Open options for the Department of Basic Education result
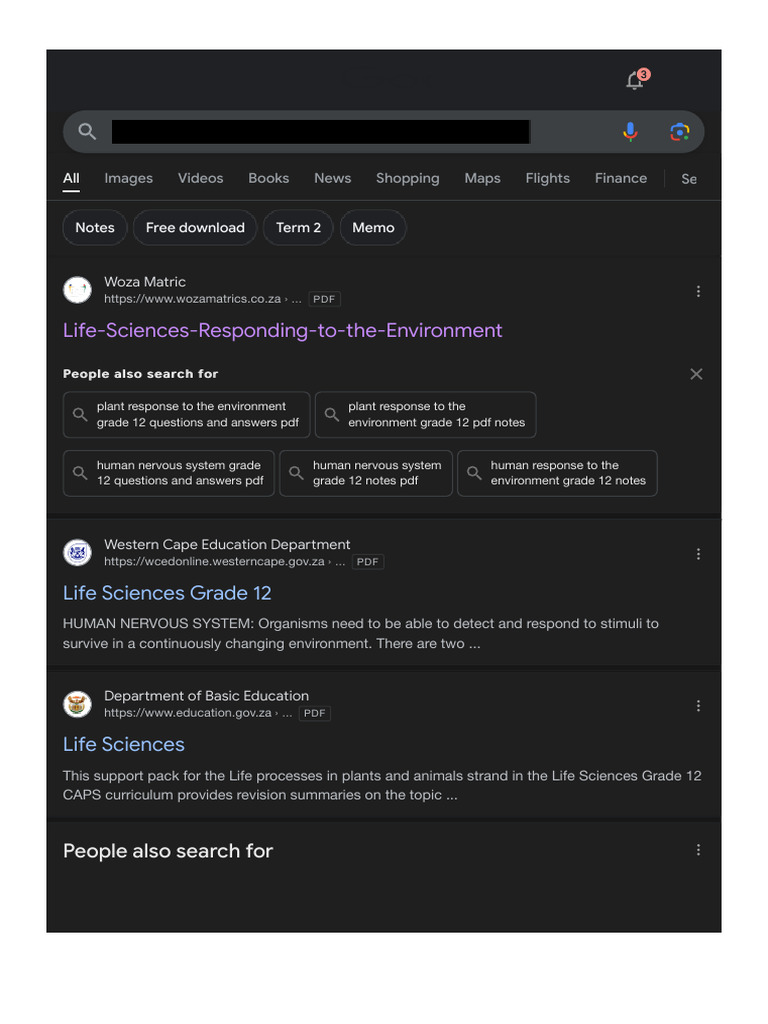The image size is (768, 1024). coord(698,705)
